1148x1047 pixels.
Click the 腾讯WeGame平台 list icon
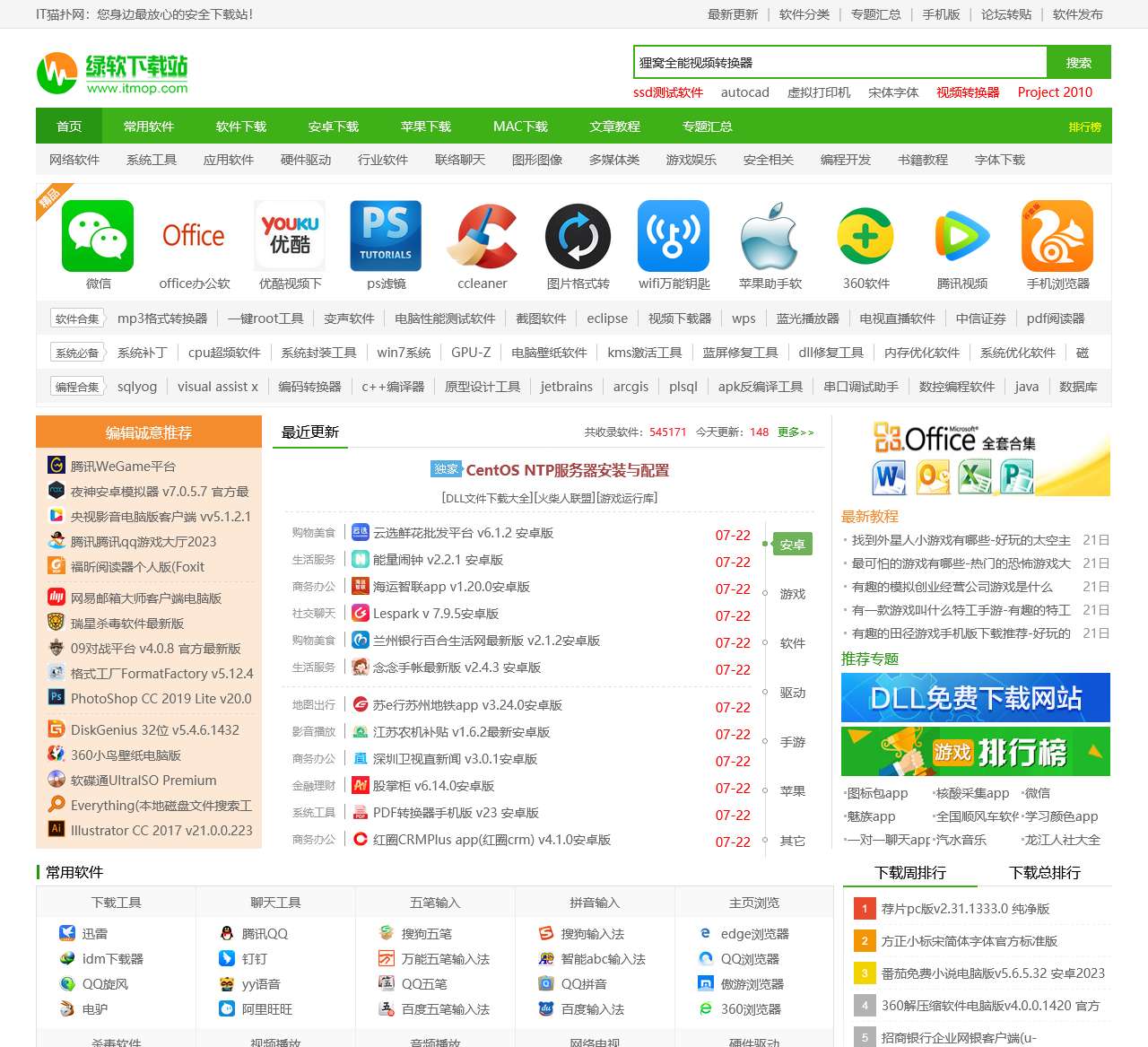coord(57,465)
